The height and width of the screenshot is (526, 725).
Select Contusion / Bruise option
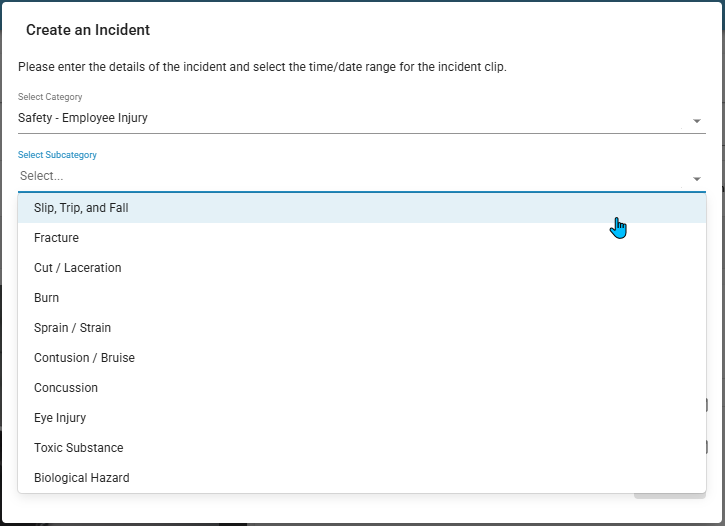[x=362, y=358]
